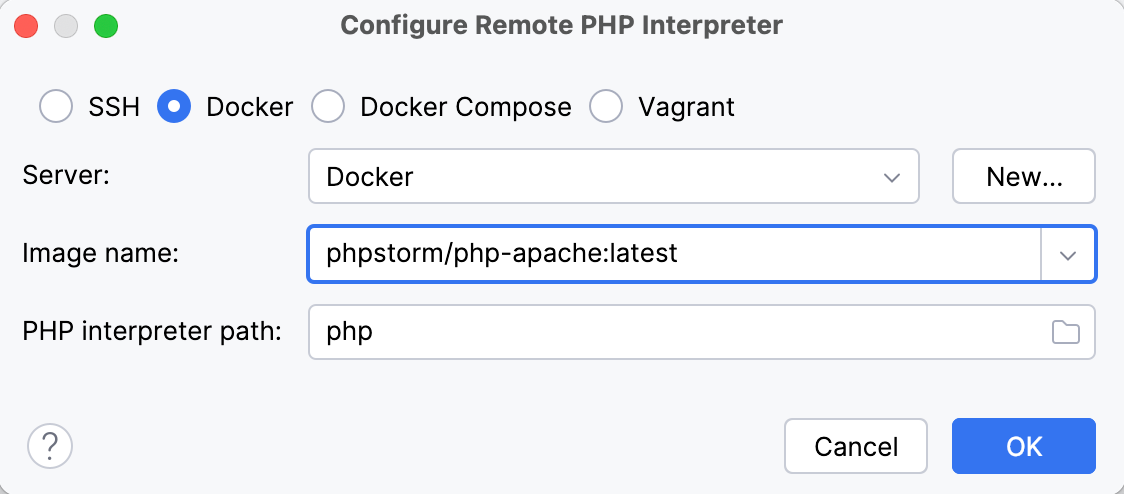1124x494 pixels.
Task: Expand the Image name dropdown arrow
Action: 1068,255
